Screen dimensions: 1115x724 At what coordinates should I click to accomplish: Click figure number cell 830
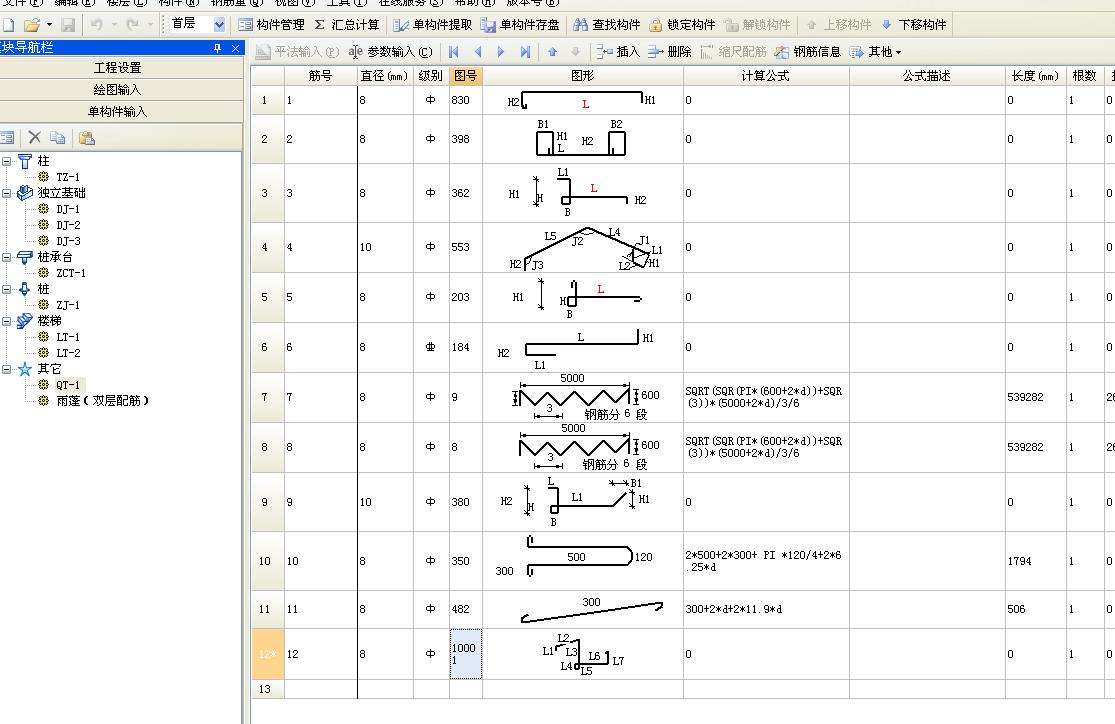click(x=465, y=100)
